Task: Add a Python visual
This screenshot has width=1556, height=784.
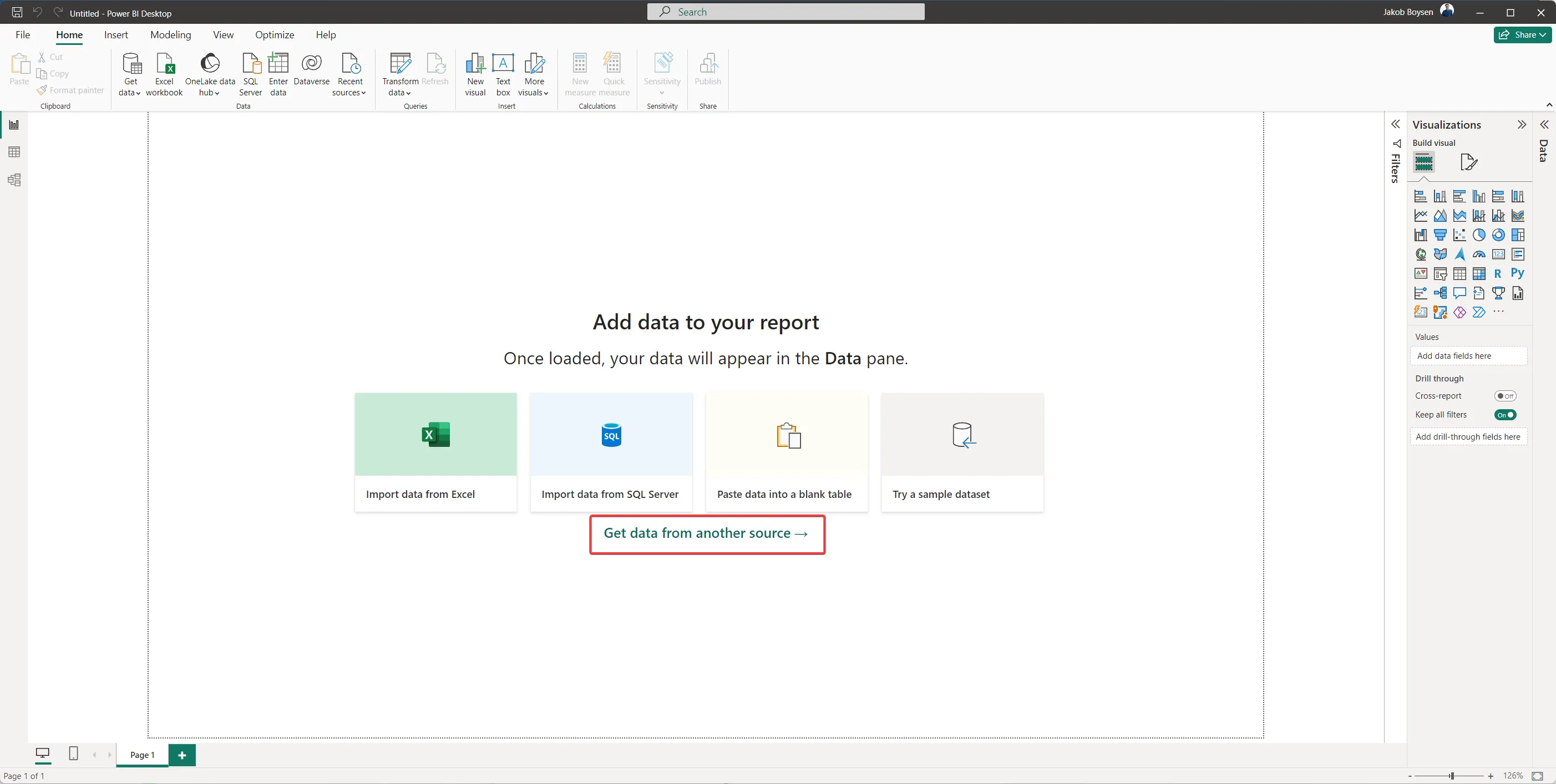Action: coord(1518,274)
